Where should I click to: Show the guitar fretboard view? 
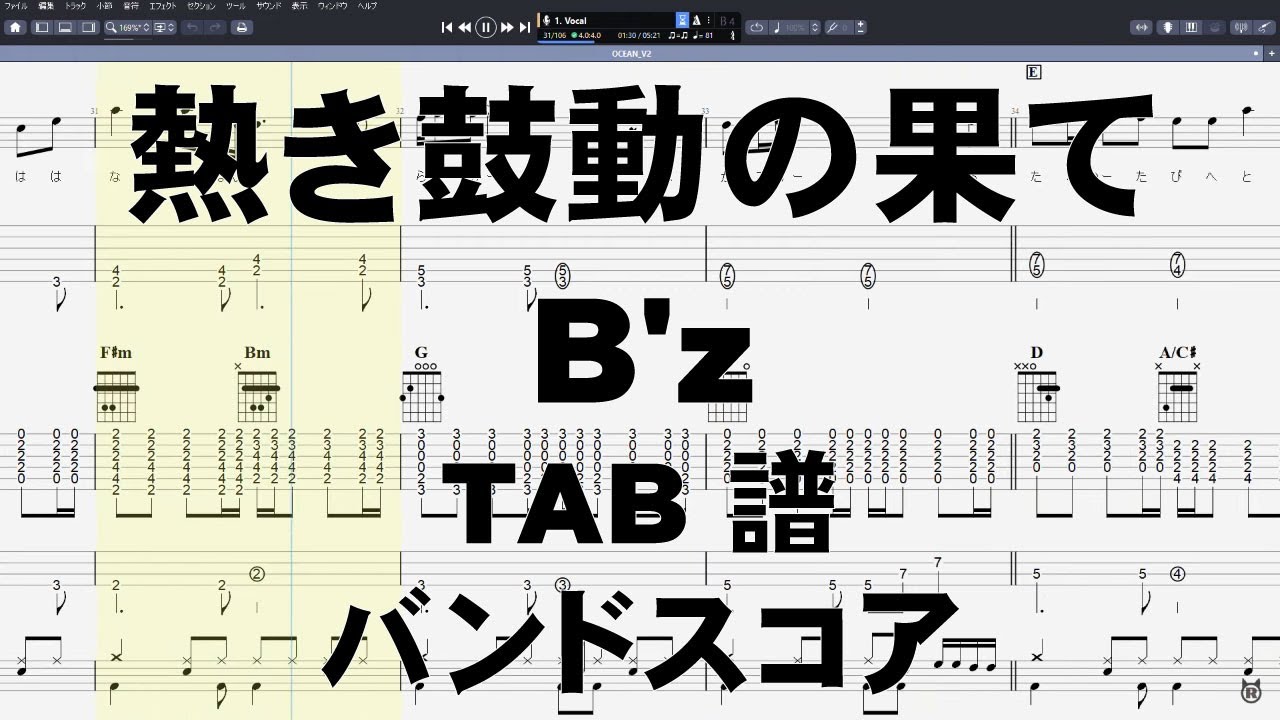(1168, 27)
